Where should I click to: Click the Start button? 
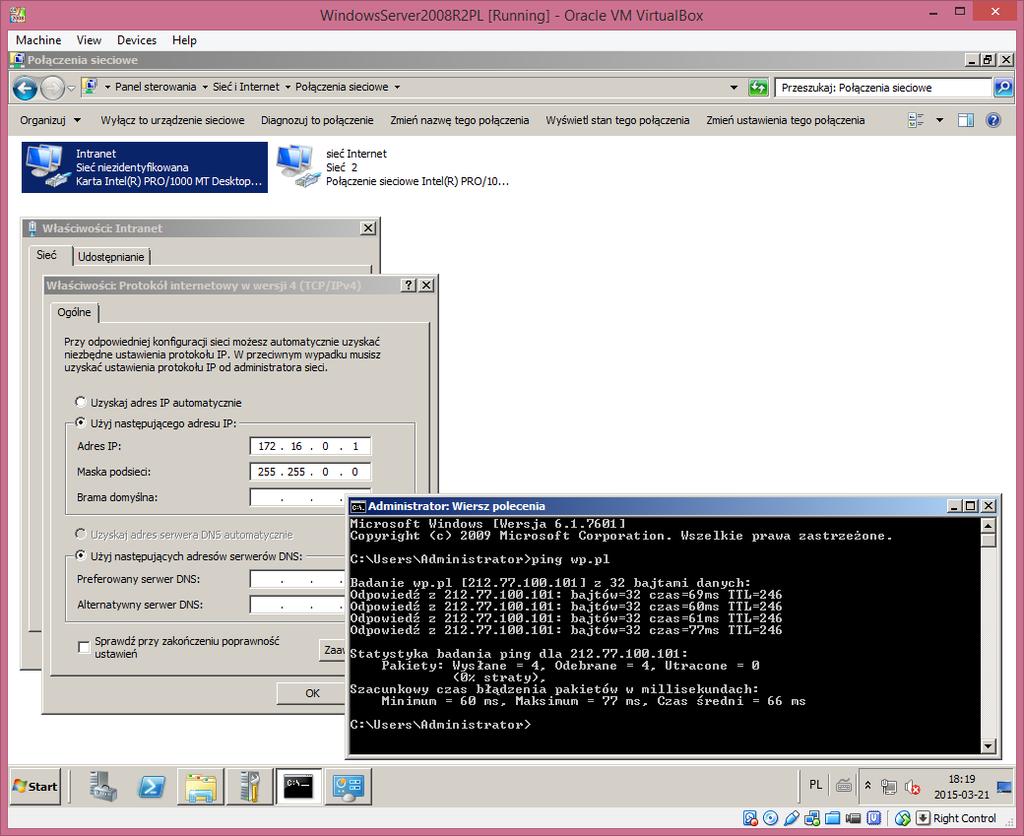point(35,786)
